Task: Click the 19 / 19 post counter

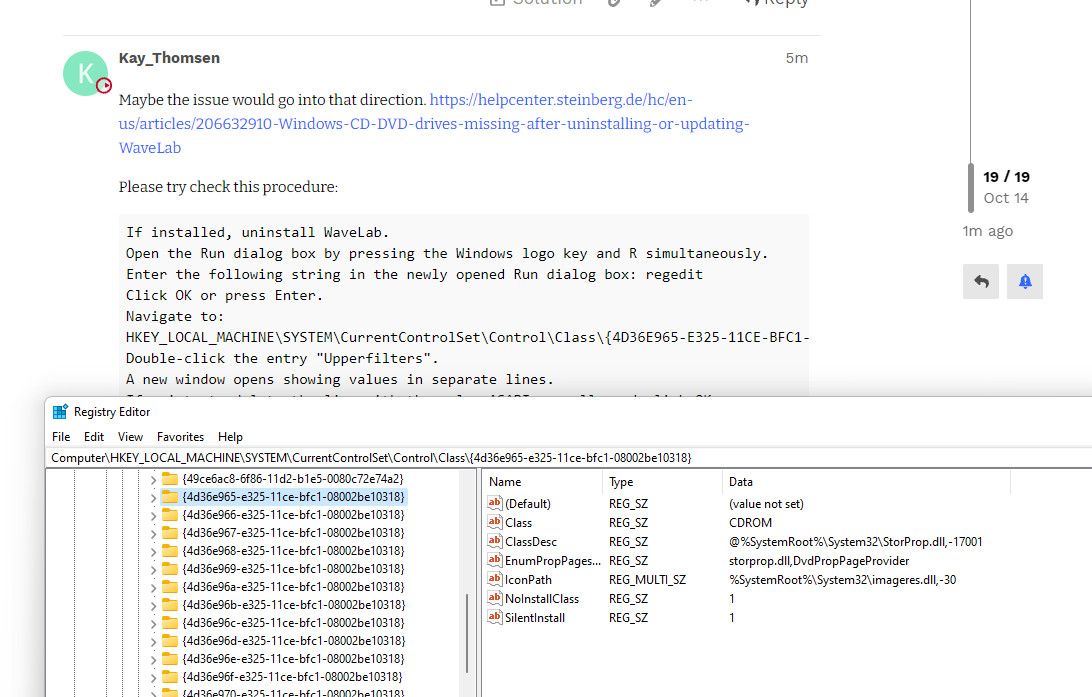Action: (x=1006, y=177)
